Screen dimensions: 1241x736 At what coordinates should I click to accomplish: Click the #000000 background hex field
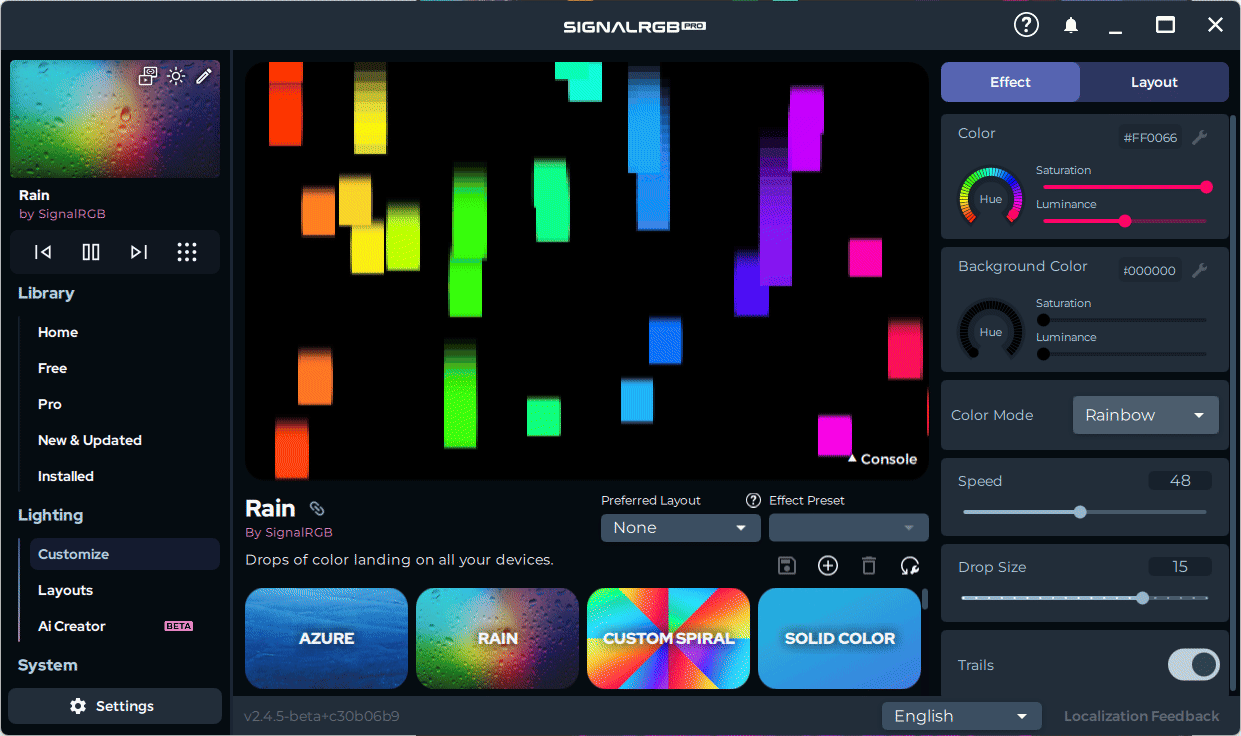pos(1150,271)
